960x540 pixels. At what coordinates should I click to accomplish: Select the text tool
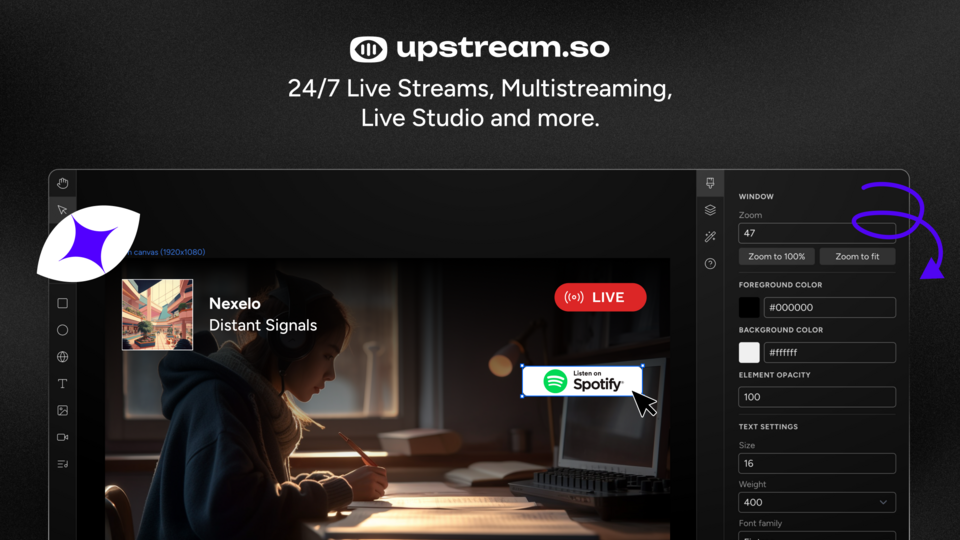click(62, 384)
